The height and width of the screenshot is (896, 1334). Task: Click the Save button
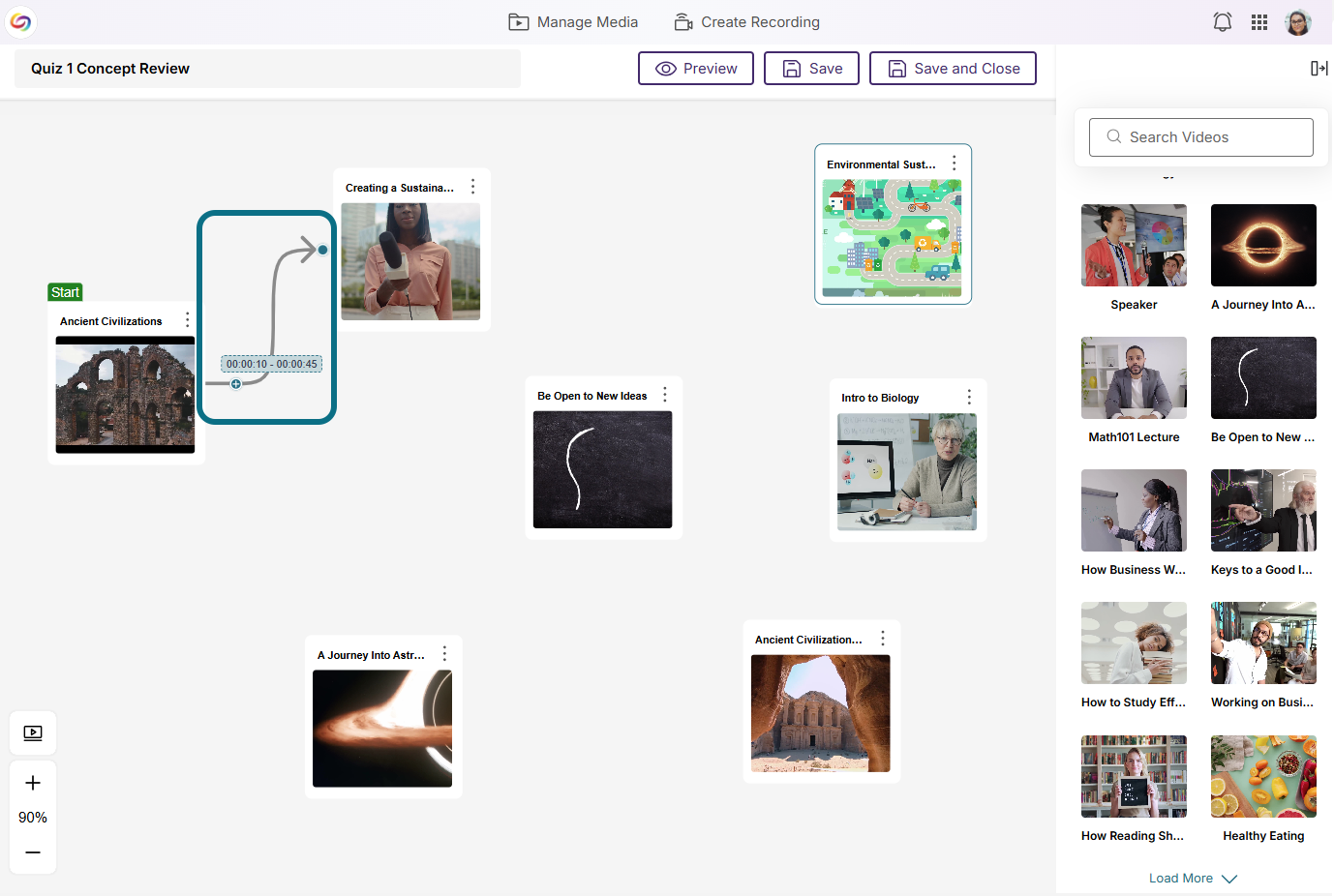[811, 69]
